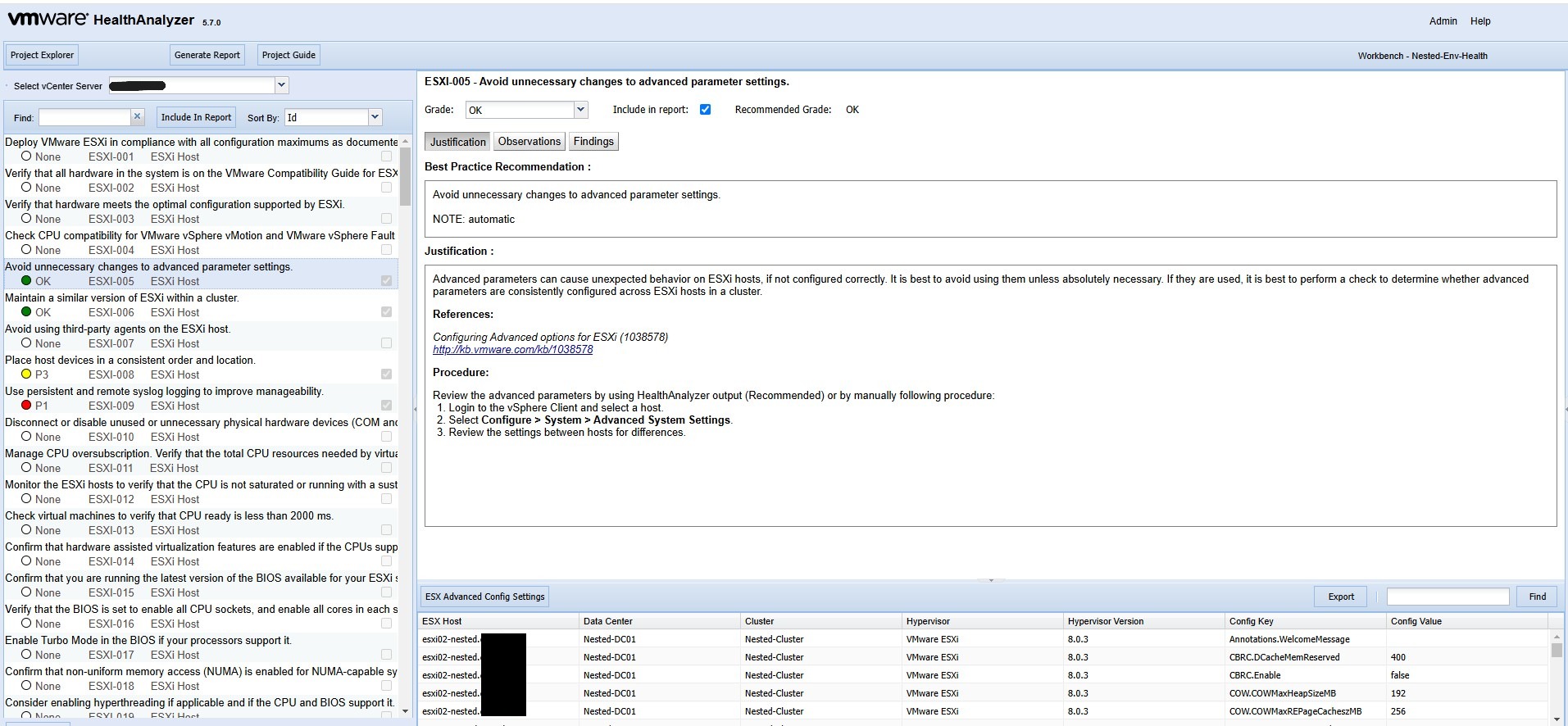Toggle the report checkbox for ESXI-002 row
The height and width of the screenshot is (726, 1568).
point(386,188)
